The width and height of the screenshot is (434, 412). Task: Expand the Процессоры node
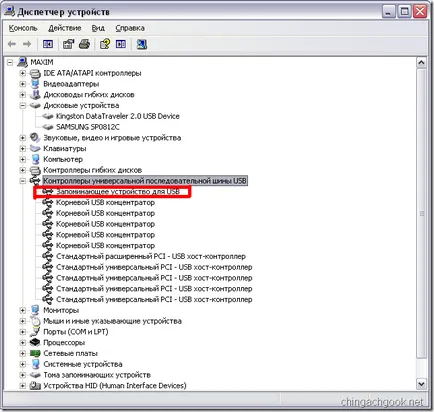[22, 343]
